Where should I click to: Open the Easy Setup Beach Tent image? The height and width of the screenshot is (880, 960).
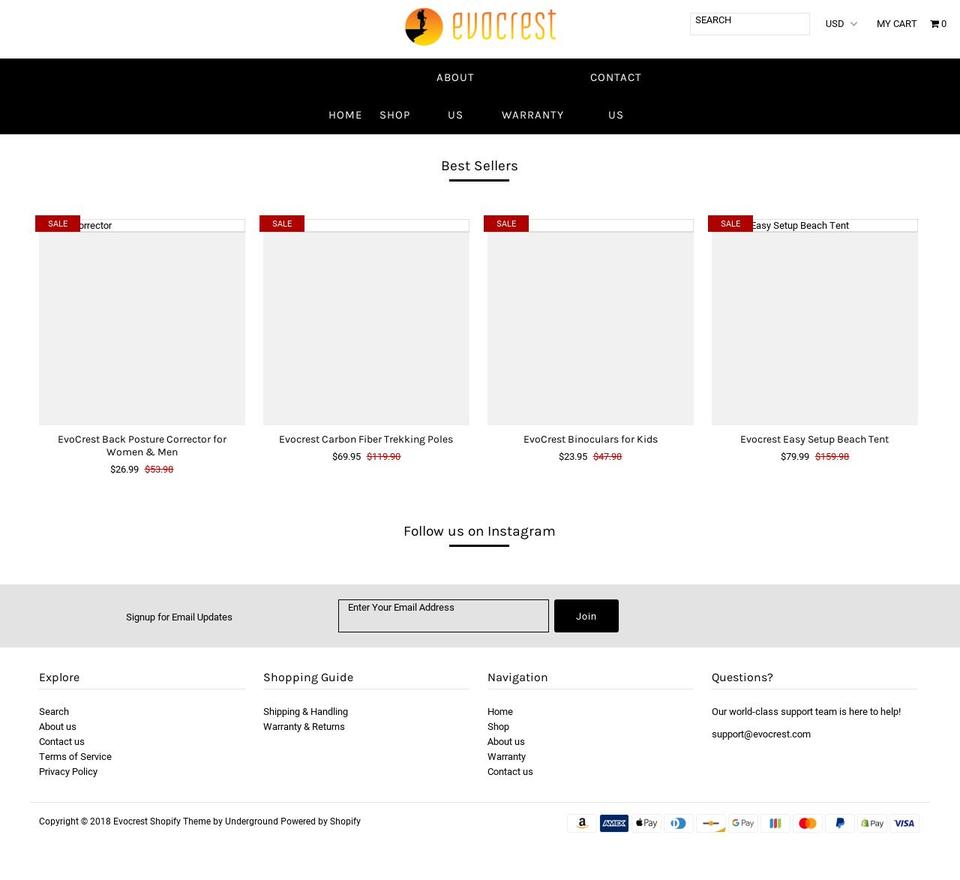(814, 322)
